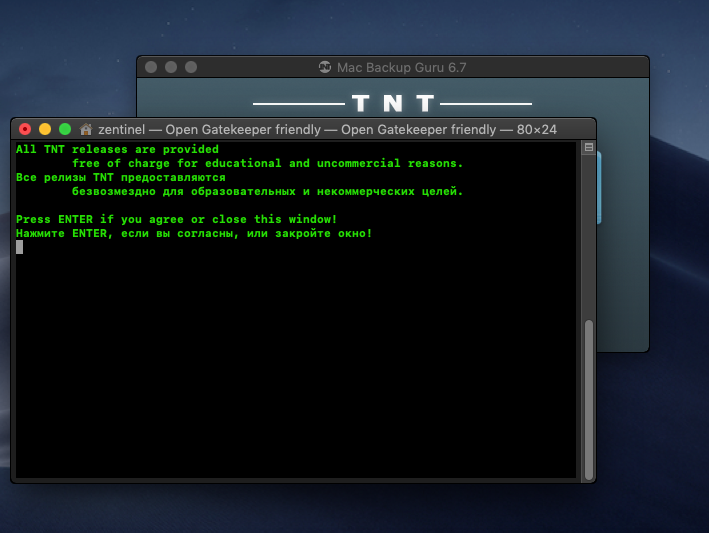Zoom the Mac Backup Guru window

[191, 67]
